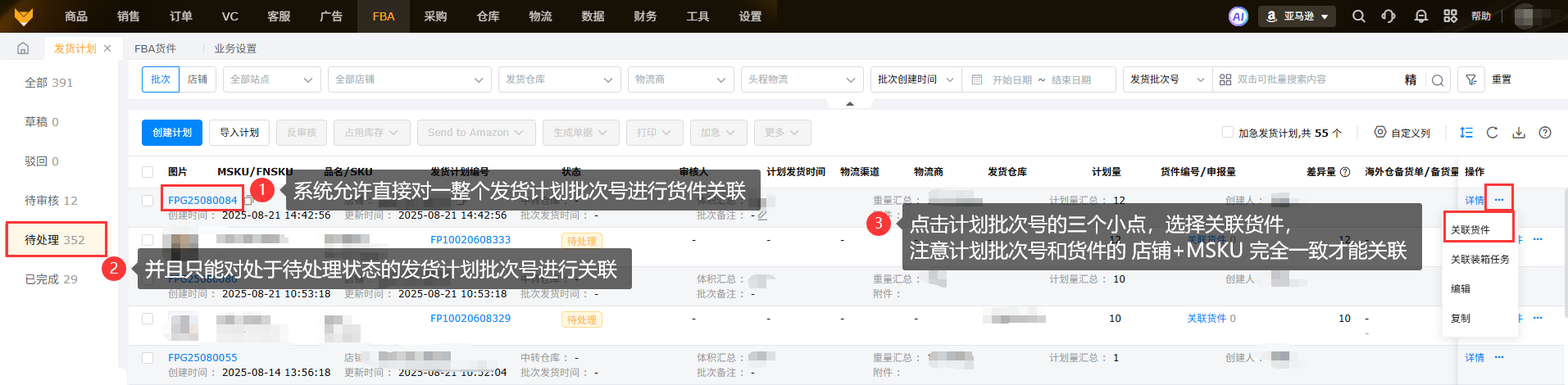Open the 发货批次号 search type dropdown
The height and width of the screenshot is (385, 1568).
[x=1167, y=79]
